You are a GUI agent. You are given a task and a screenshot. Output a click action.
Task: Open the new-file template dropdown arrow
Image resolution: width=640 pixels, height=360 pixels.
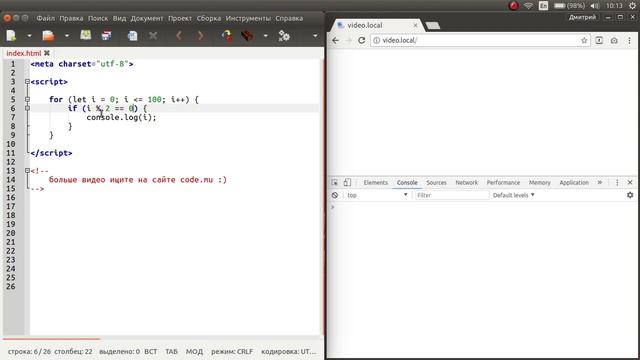[x=29, y=36]
